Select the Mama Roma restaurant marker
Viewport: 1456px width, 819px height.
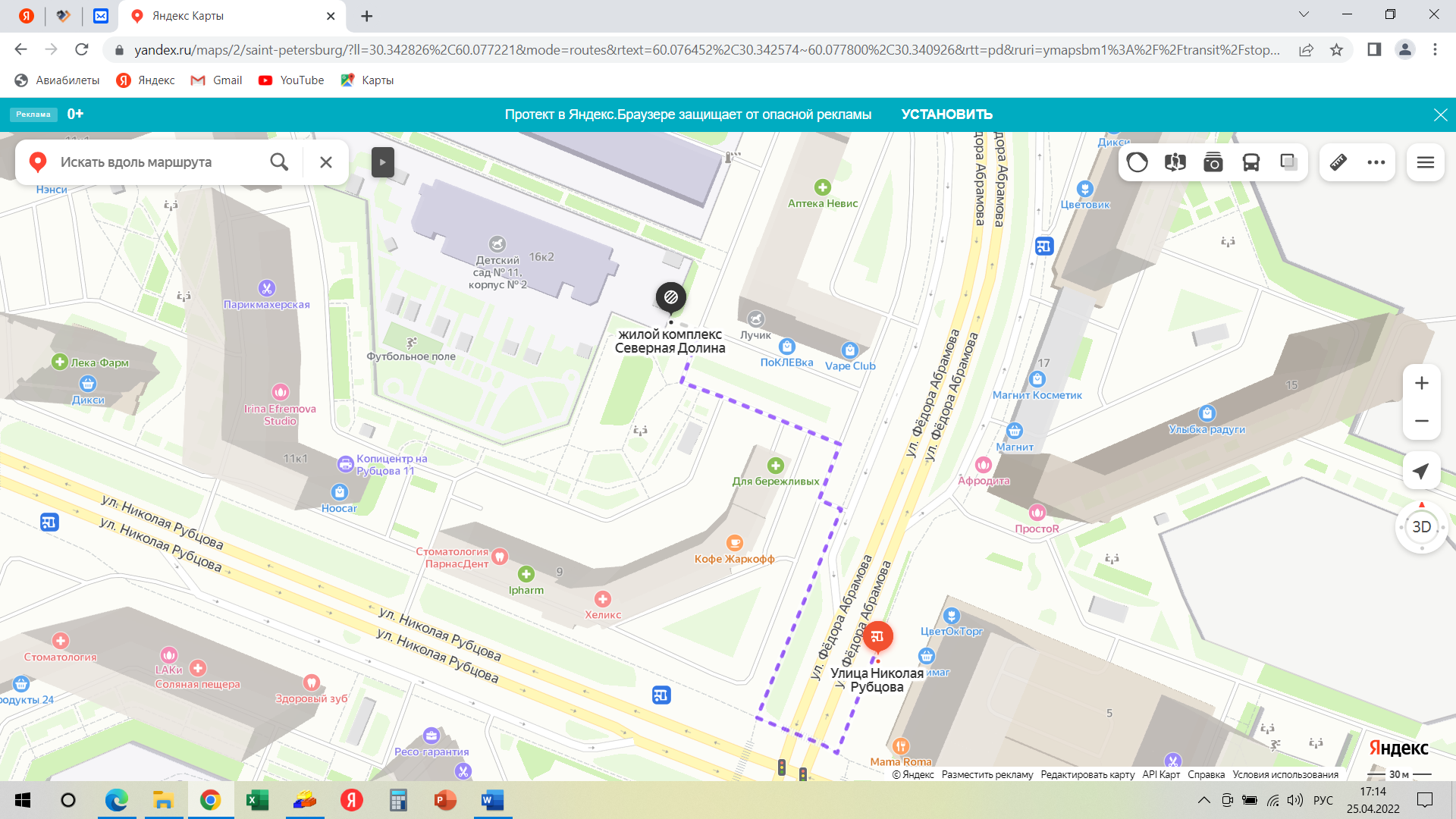tap(900, 746)
